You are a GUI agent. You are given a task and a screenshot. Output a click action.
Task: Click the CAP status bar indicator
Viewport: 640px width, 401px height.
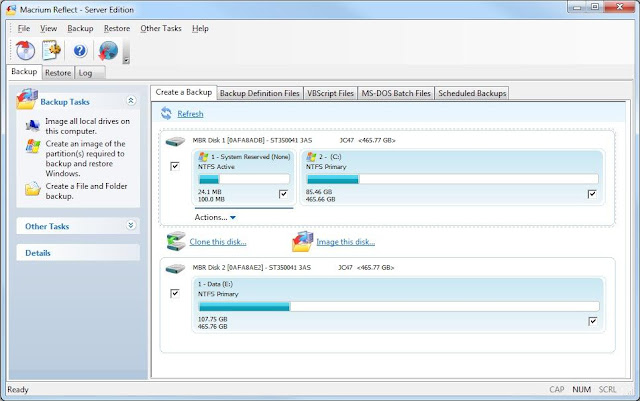pyautogui.click(x=557, y=390)
